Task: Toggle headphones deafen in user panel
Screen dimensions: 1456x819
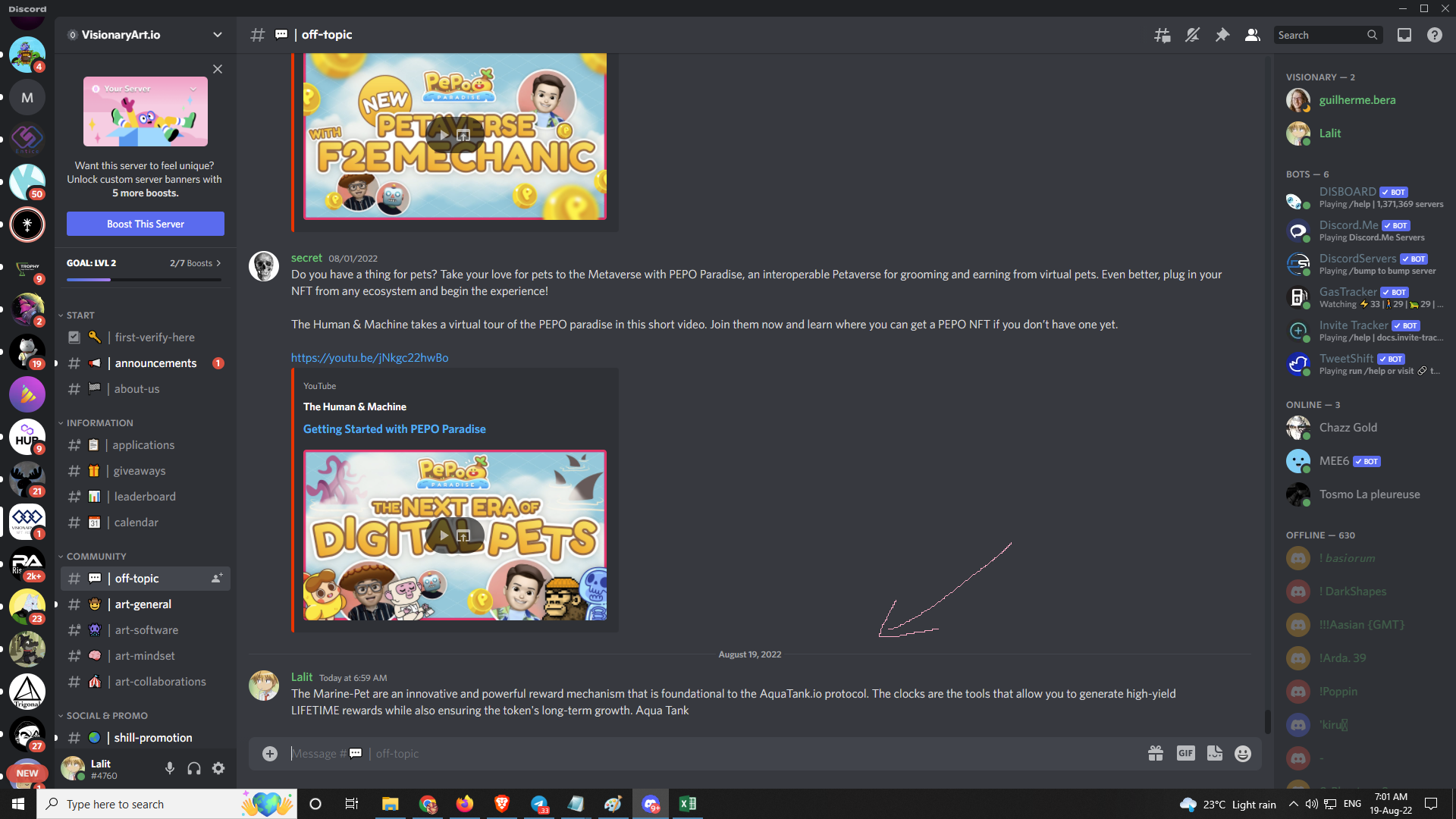Action: [194, 769]
